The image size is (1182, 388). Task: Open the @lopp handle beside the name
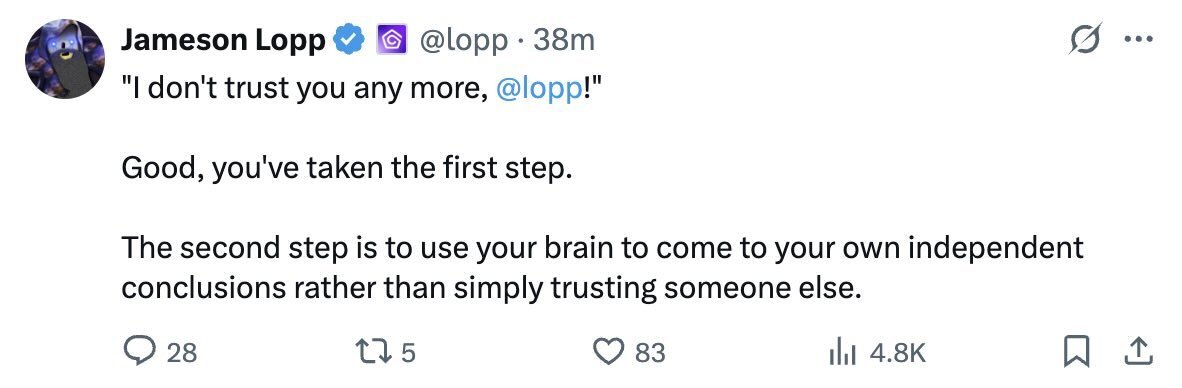(x=463, y=41)
